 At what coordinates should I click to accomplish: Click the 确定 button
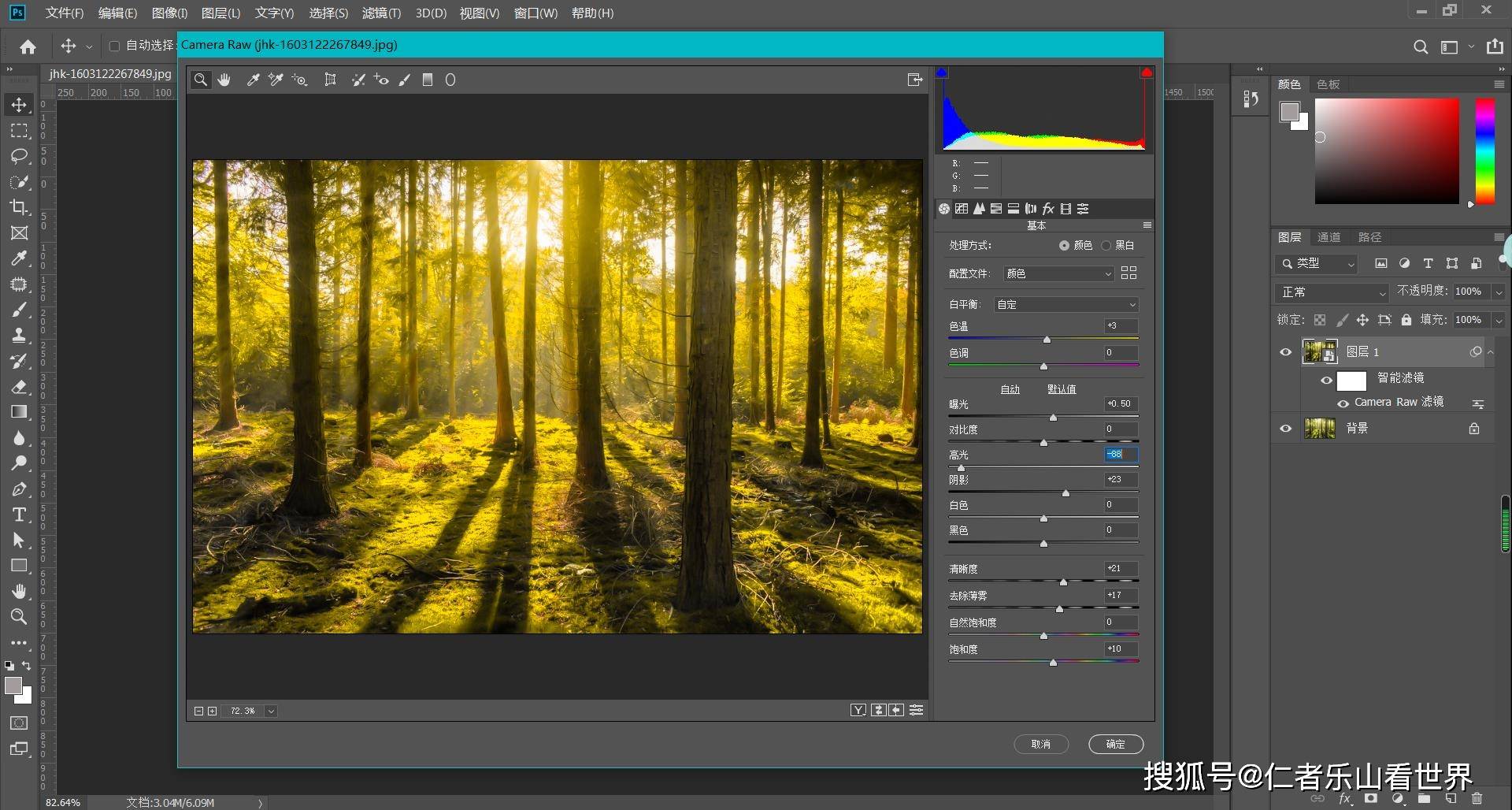click(x=1115, y=744)
